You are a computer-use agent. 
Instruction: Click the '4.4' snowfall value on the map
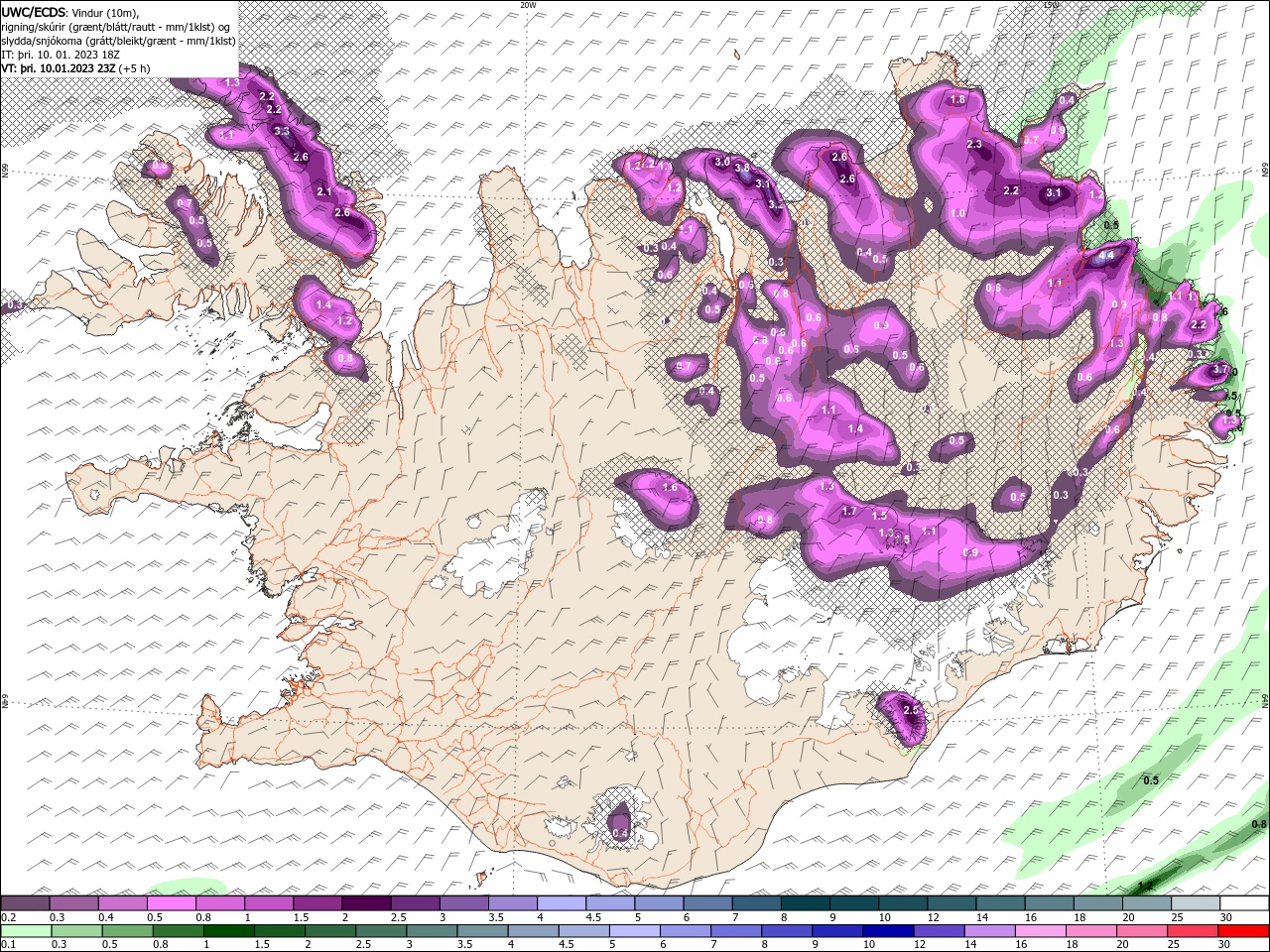(x=1107, y=257)
